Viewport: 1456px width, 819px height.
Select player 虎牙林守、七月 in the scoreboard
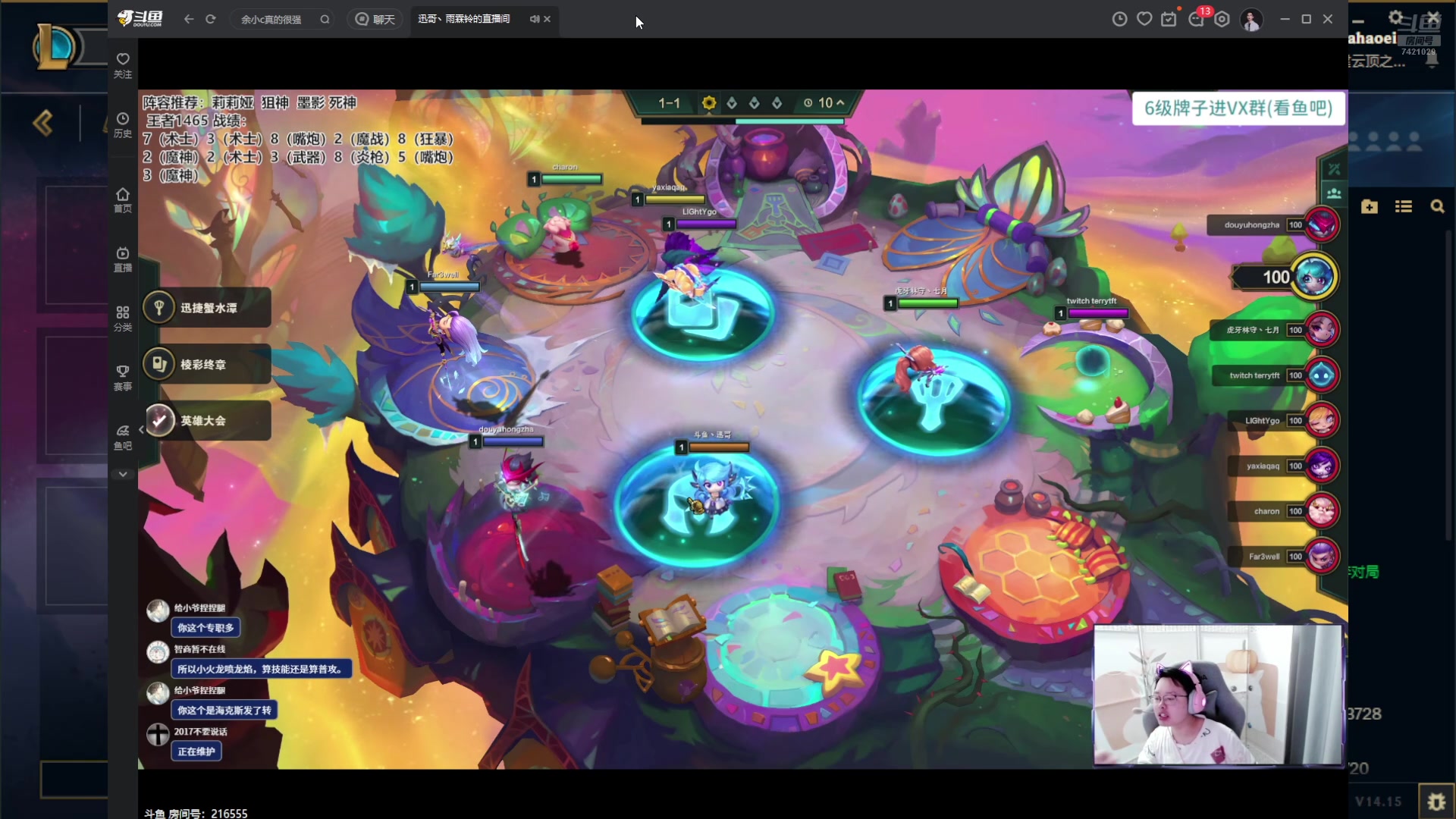pyautogui.click(x=1275, y=330)
